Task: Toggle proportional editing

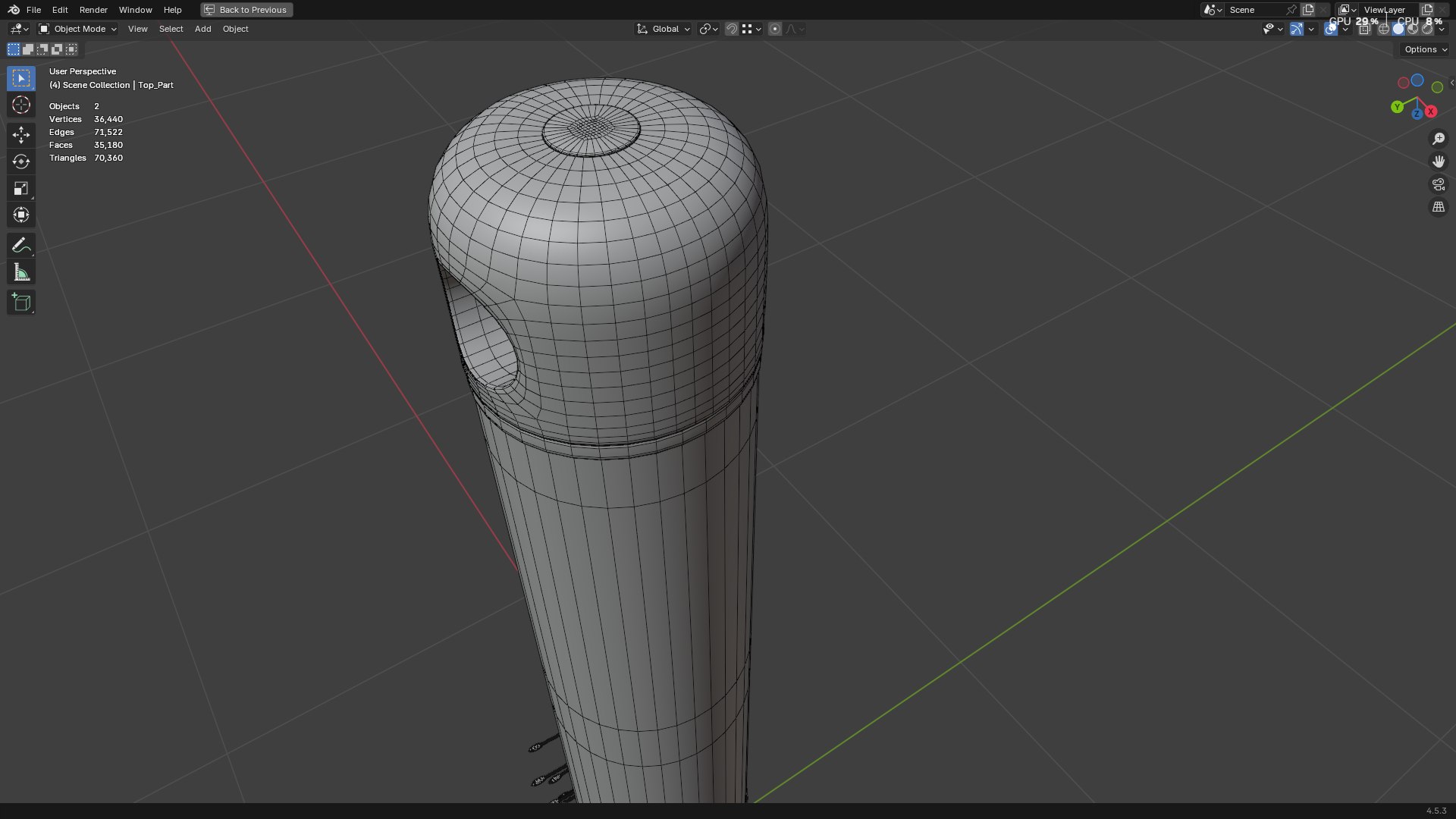Action: point(774,29)
